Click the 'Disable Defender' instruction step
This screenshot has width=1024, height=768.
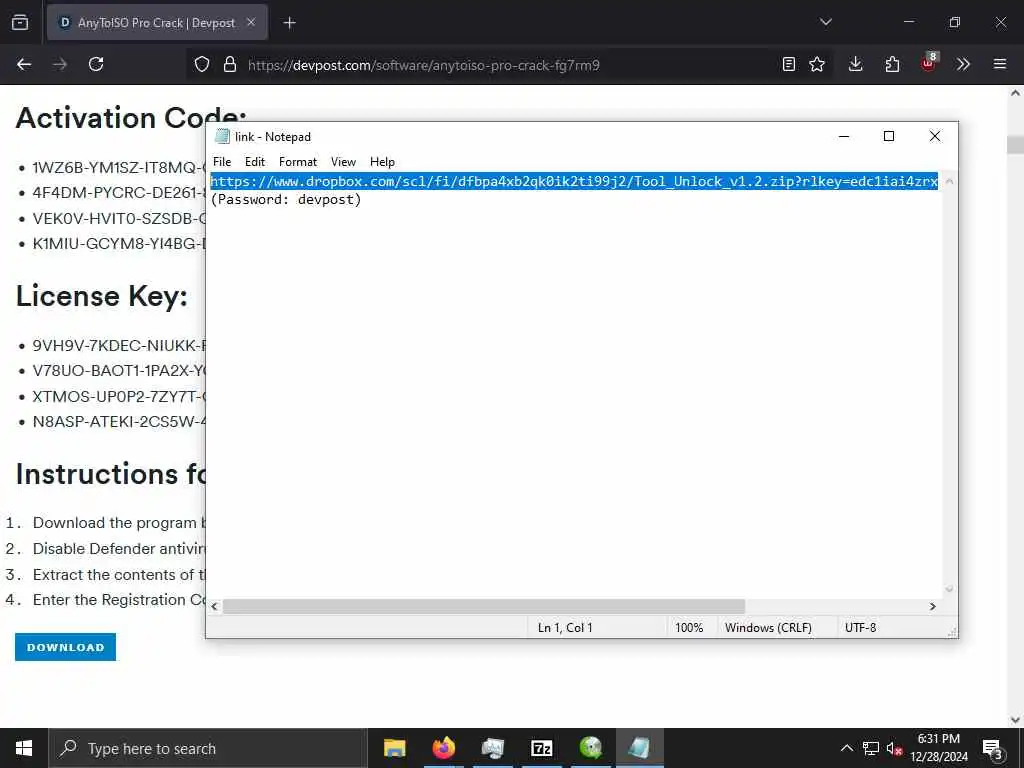119,549
